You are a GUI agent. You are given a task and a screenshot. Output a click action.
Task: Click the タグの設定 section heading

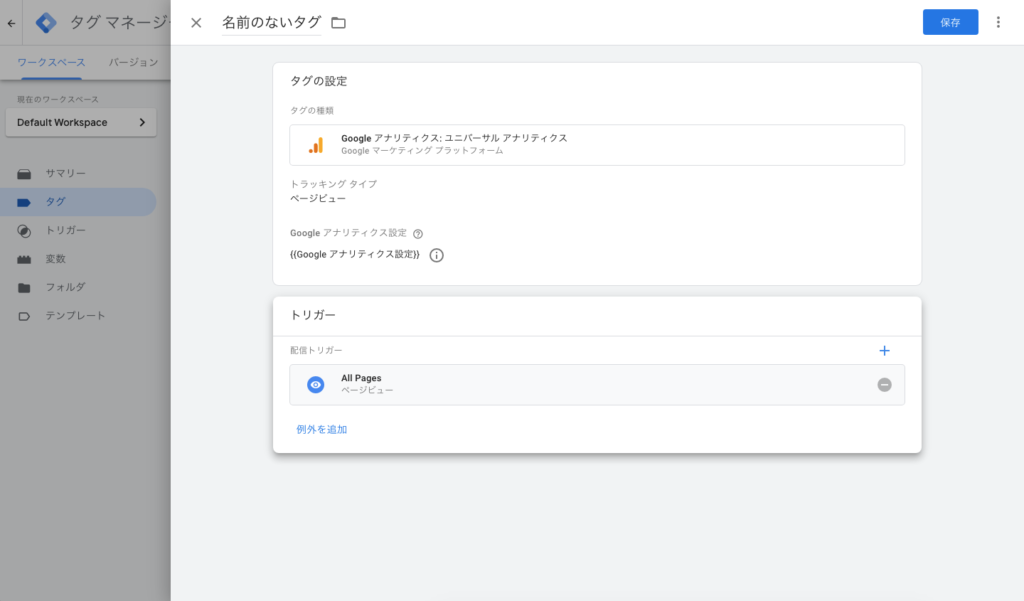[x=319, y=81]
